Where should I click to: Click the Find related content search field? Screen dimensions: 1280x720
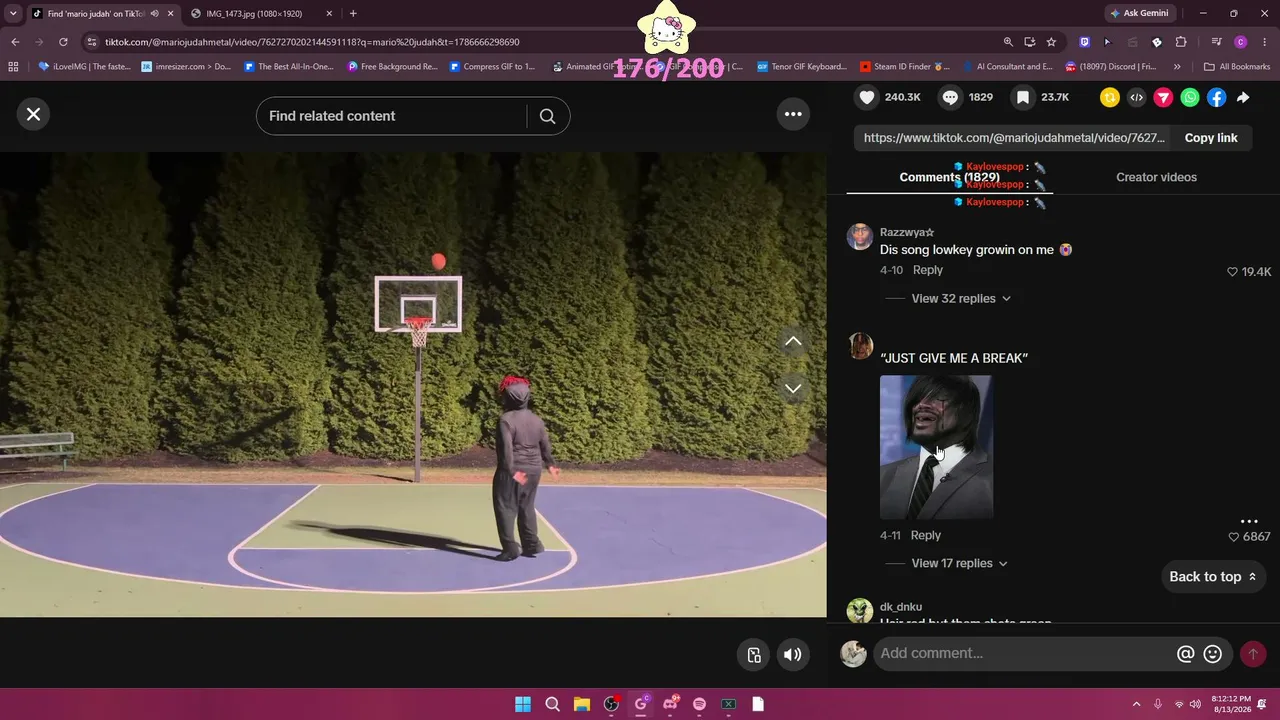point(391,116)
